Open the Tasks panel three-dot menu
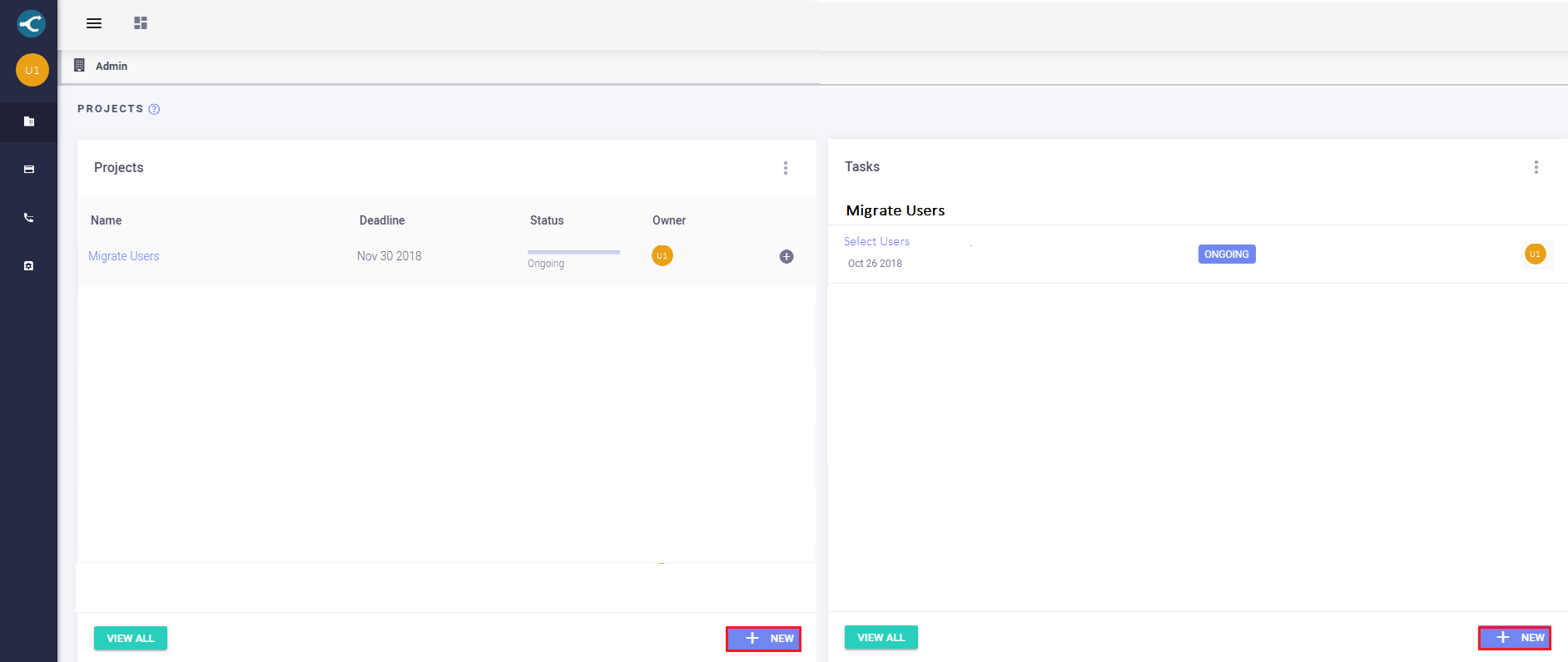This screenshot has width=1568, height=662. [1536, 167]
